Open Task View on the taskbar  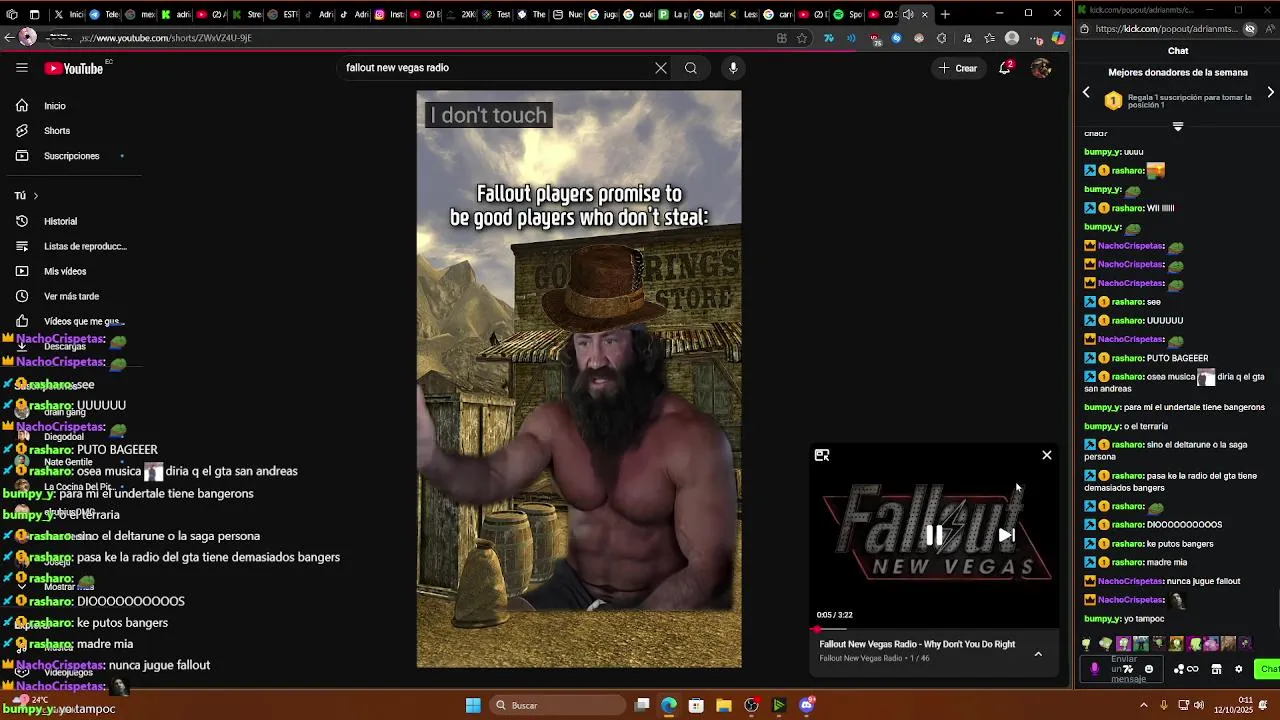point(642,705)
